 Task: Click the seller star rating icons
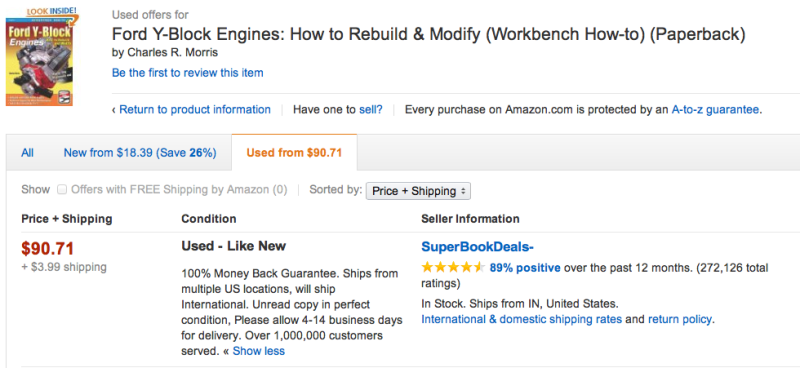453,267
